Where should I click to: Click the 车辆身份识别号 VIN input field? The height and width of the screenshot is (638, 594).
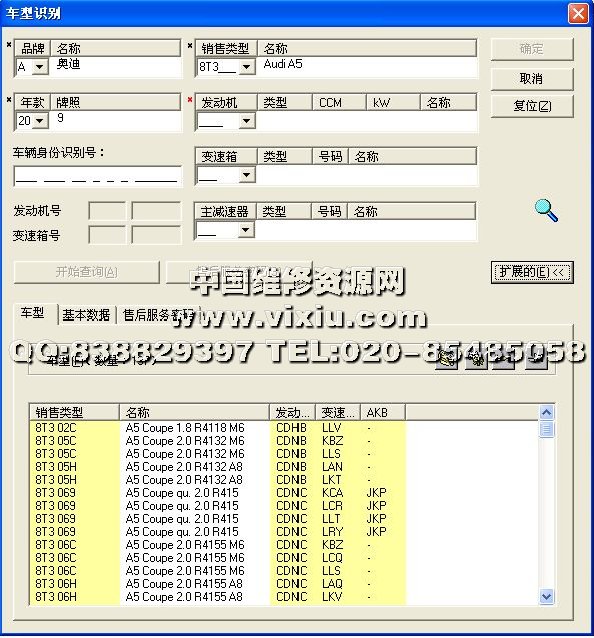98,176
